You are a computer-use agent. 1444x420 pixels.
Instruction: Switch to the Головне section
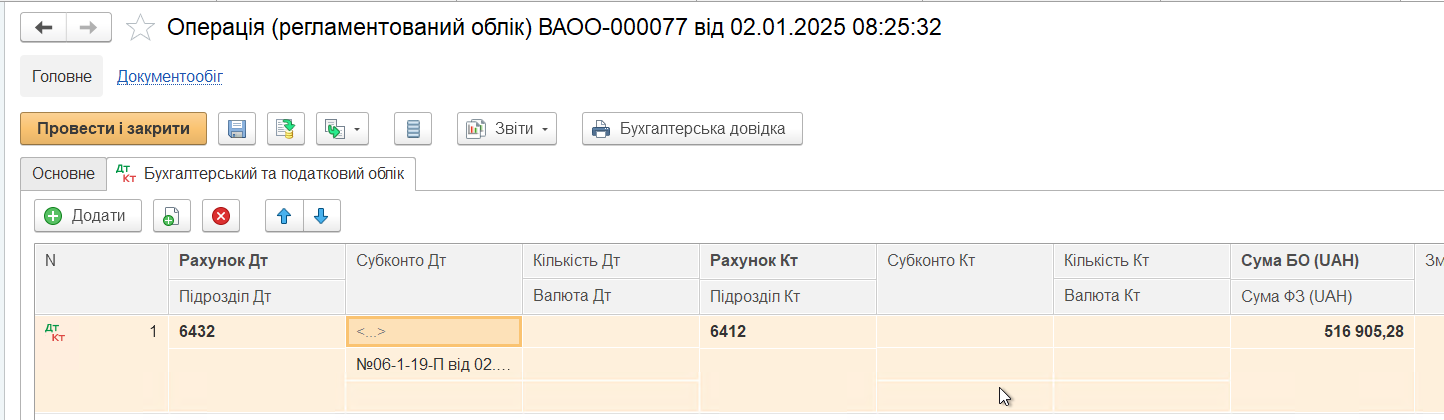point(62,76)
